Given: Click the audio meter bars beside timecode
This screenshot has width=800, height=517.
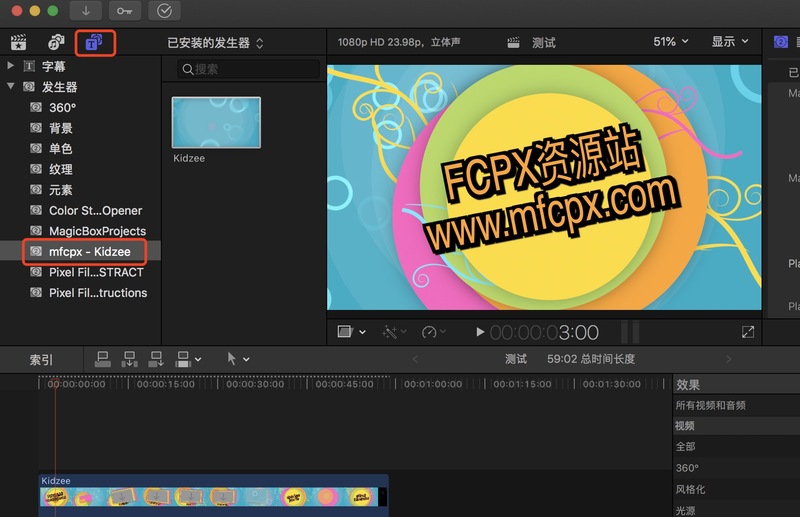Looking at the screenshot, I should click(631, 332).
